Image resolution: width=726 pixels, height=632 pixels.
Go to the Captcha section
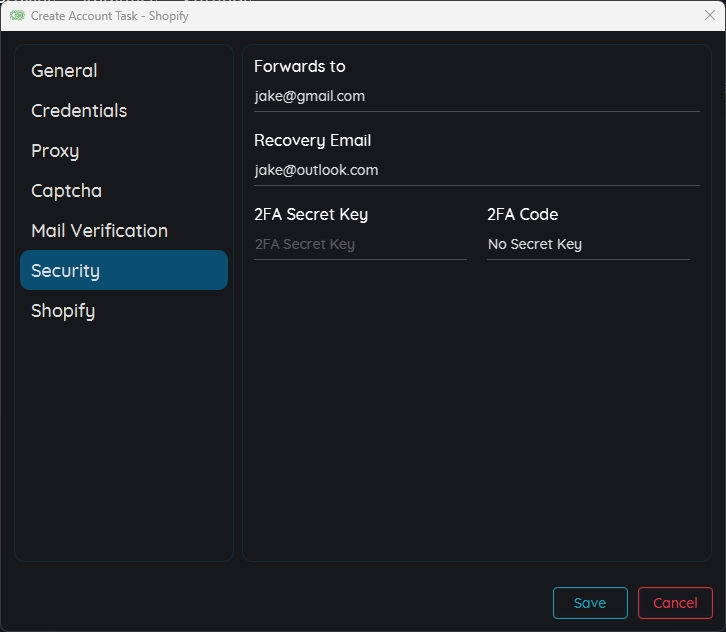point(66,191)
